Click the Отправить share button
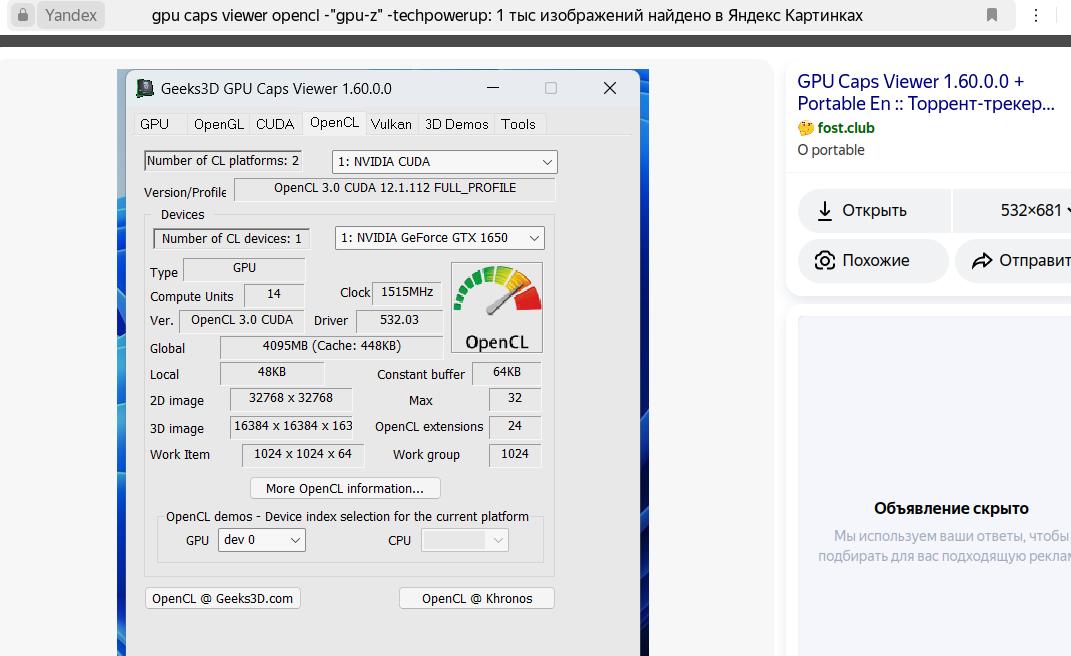 (x=1013, y=260)
